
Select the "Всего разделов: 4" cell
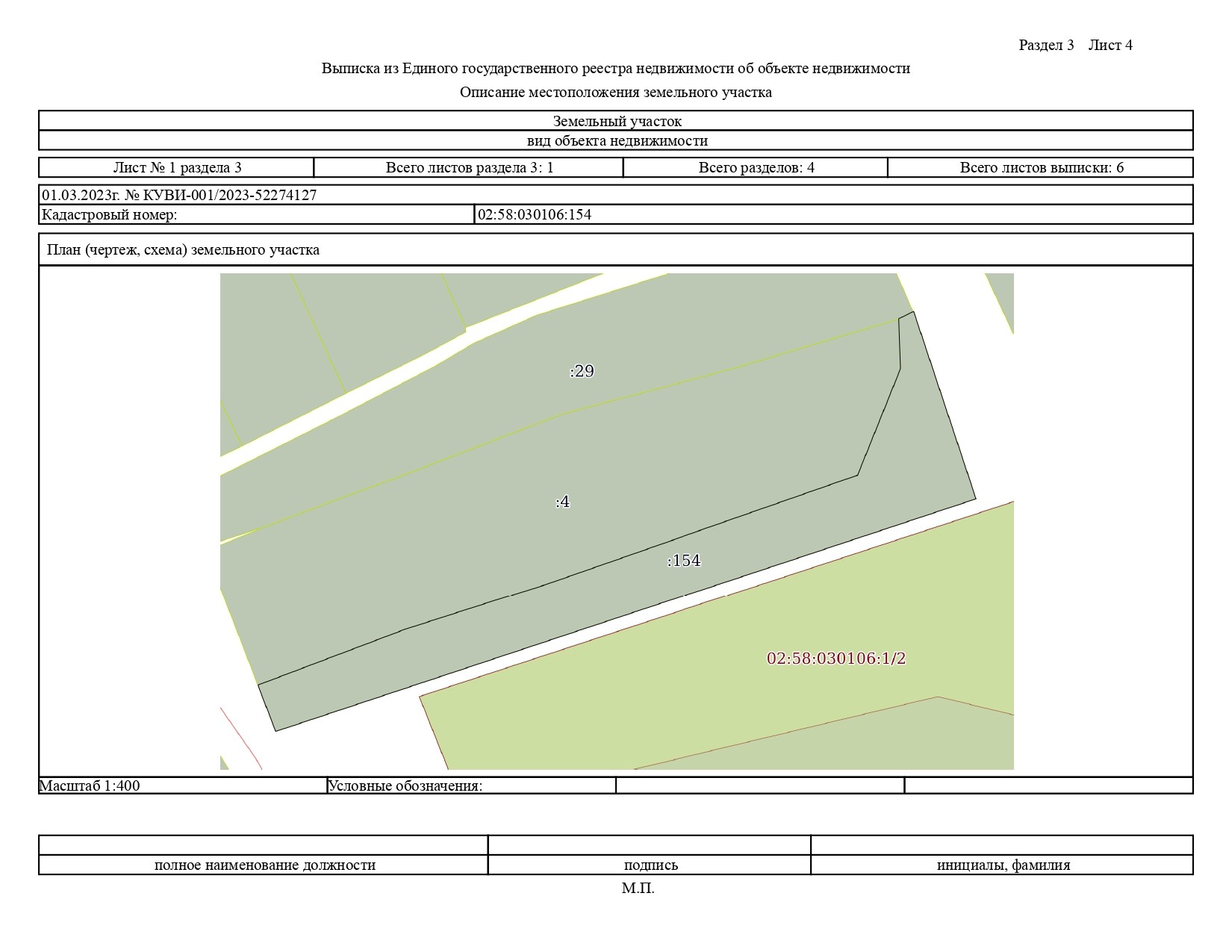756,167
